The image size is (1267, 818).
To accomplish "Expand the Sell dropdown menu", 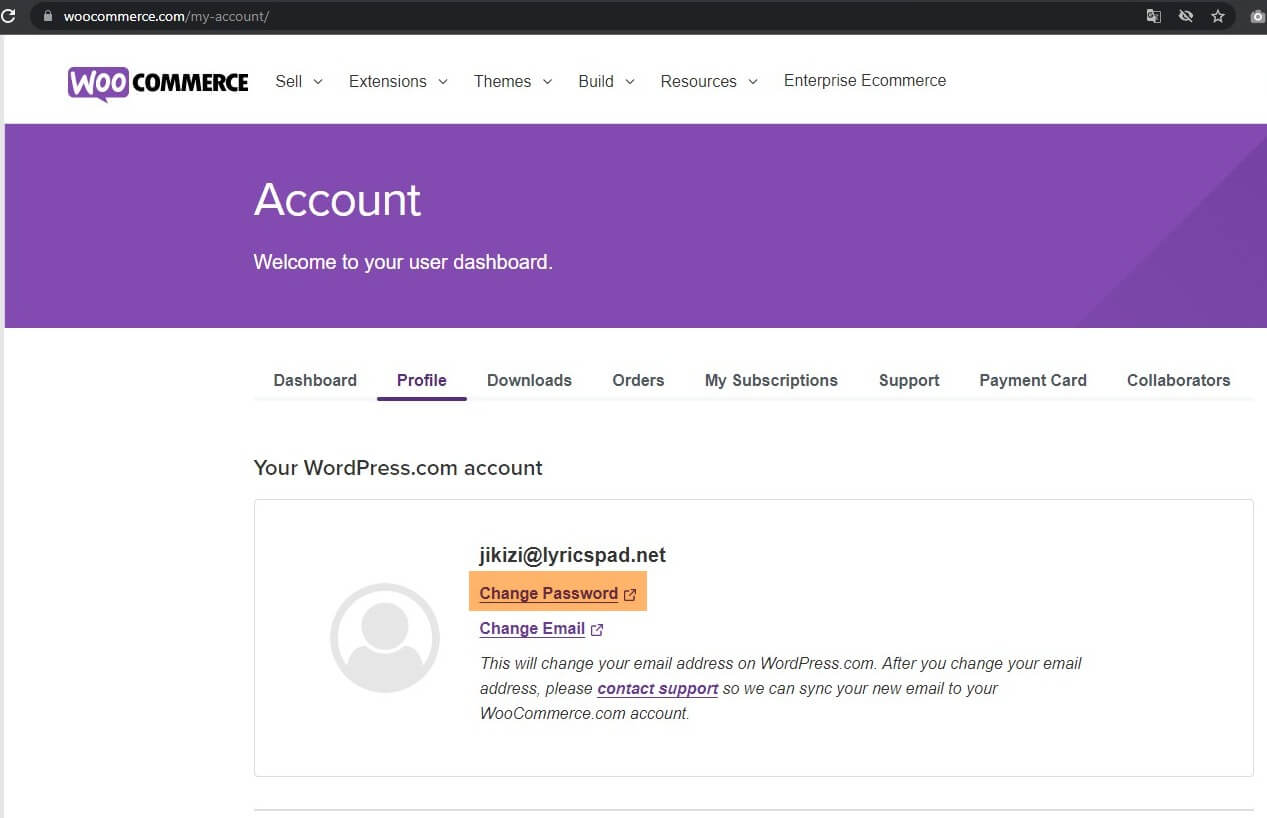I will pyautogui.click(x=299, y=81).
